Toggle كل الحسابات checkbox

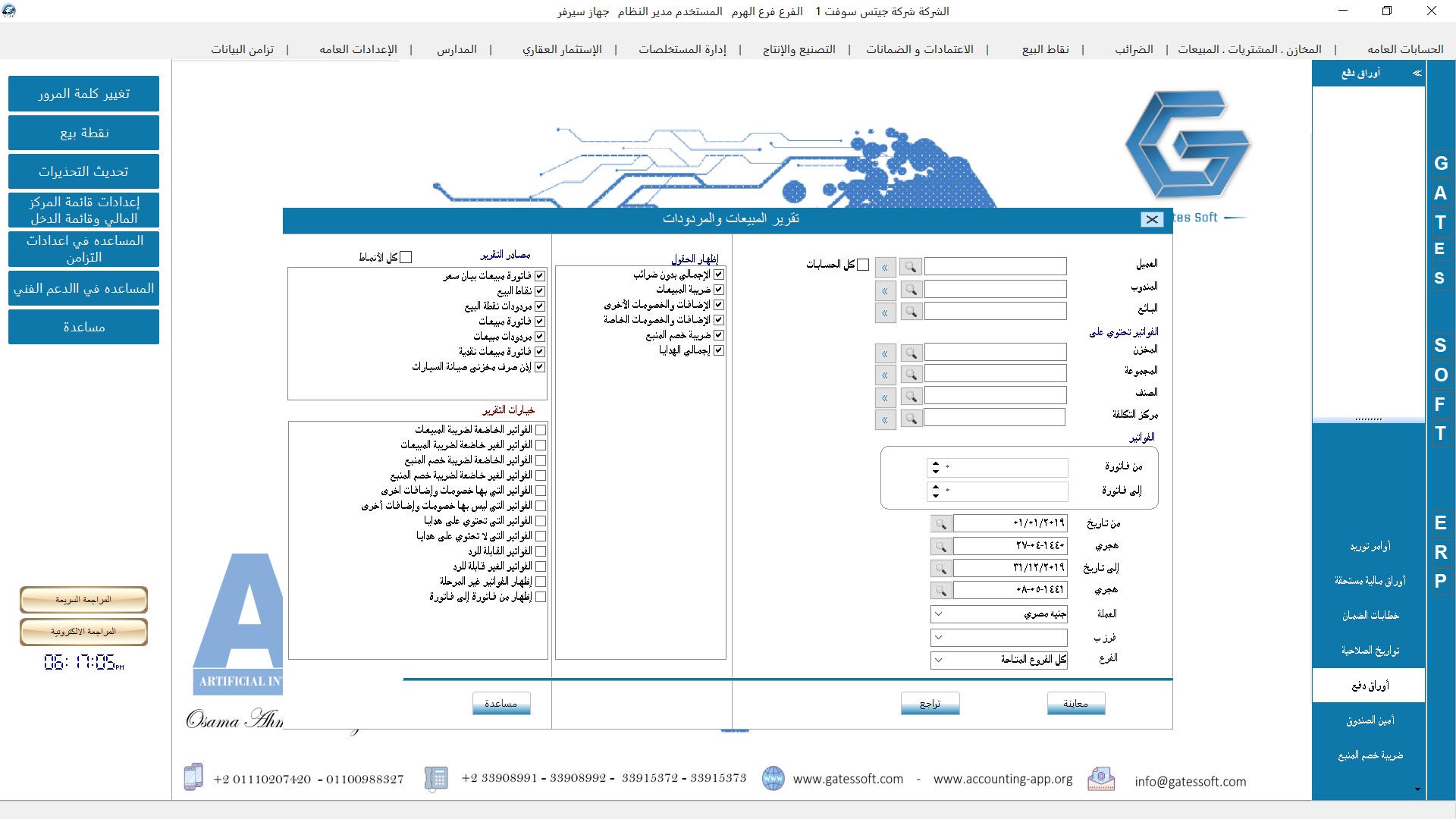[x=862, y=265]
